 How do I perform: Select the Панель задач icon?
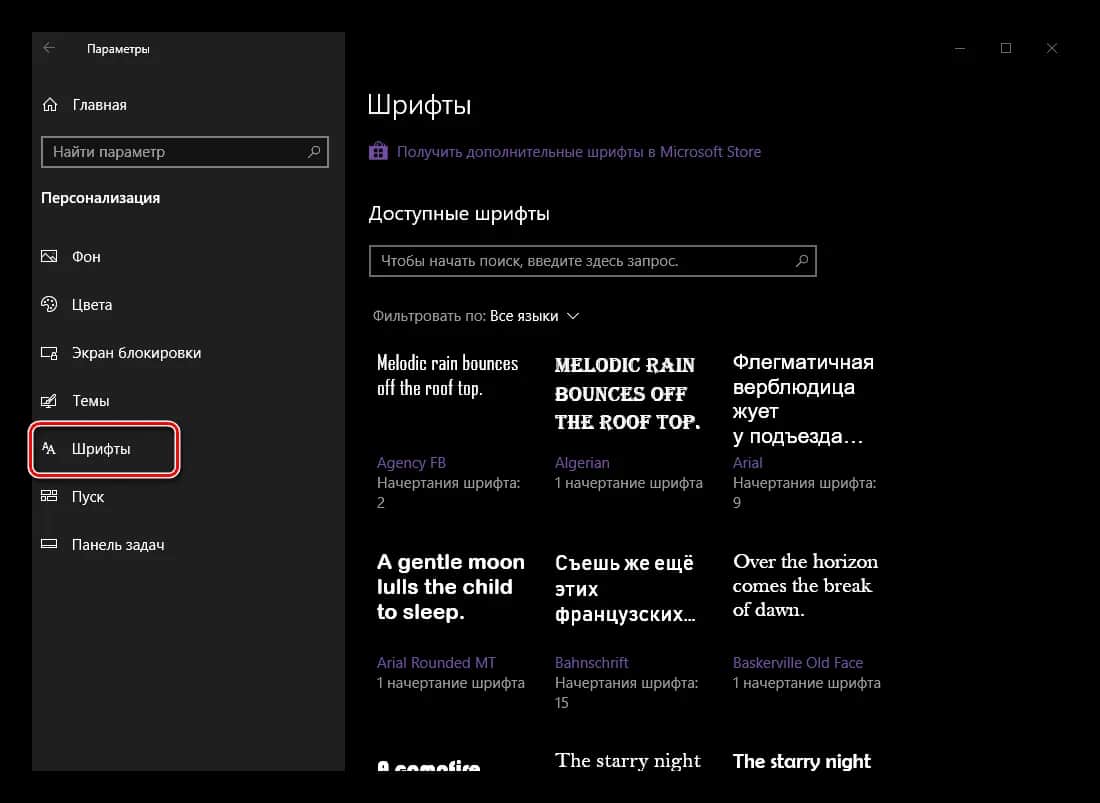click(49, 544)
